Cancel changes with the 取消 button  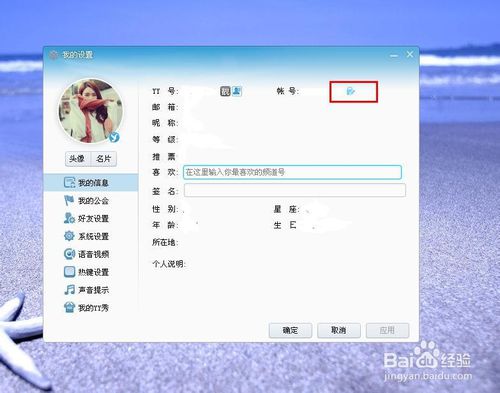coord(339,330)
